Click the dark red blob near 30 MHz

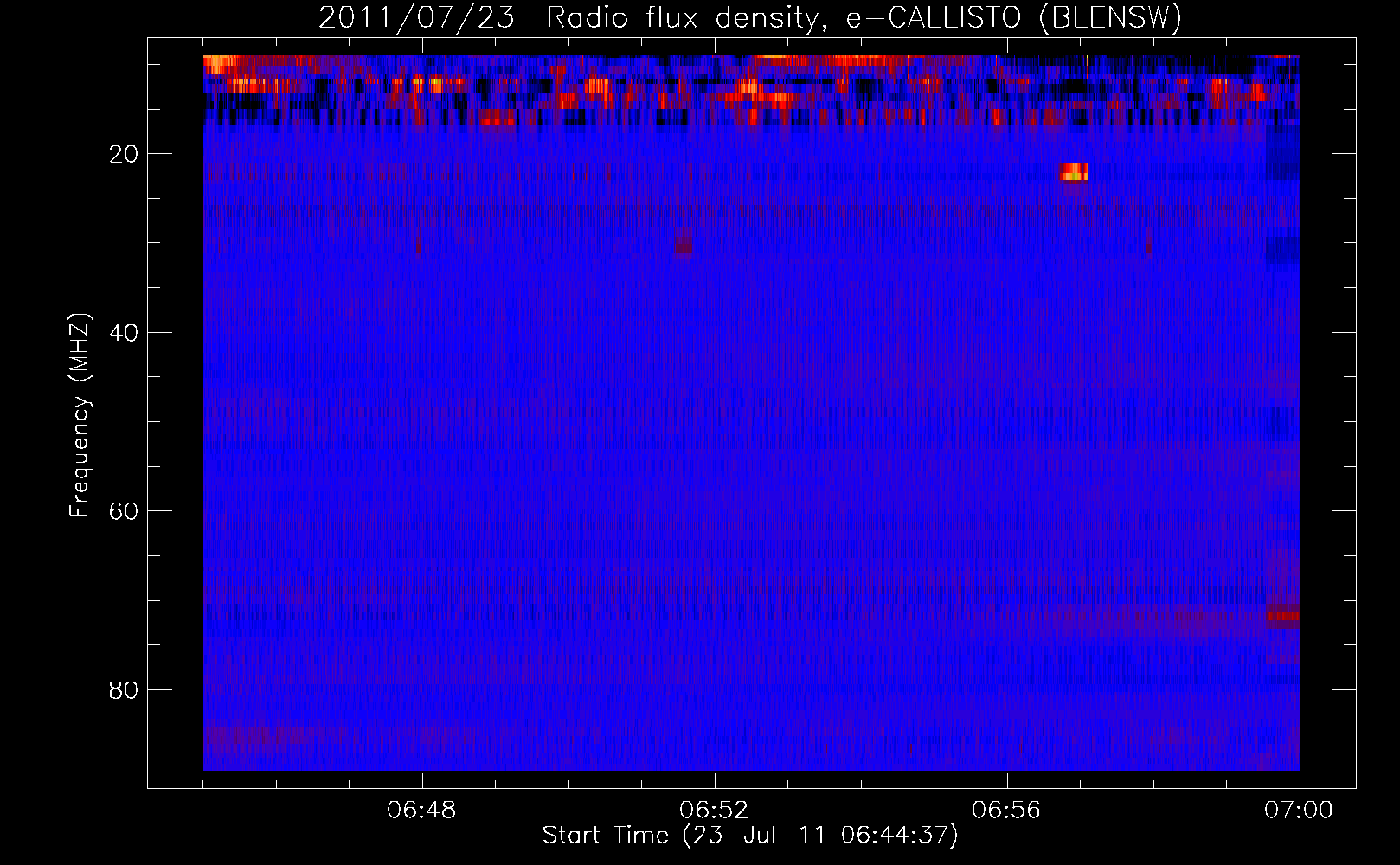tap(684, 241)
